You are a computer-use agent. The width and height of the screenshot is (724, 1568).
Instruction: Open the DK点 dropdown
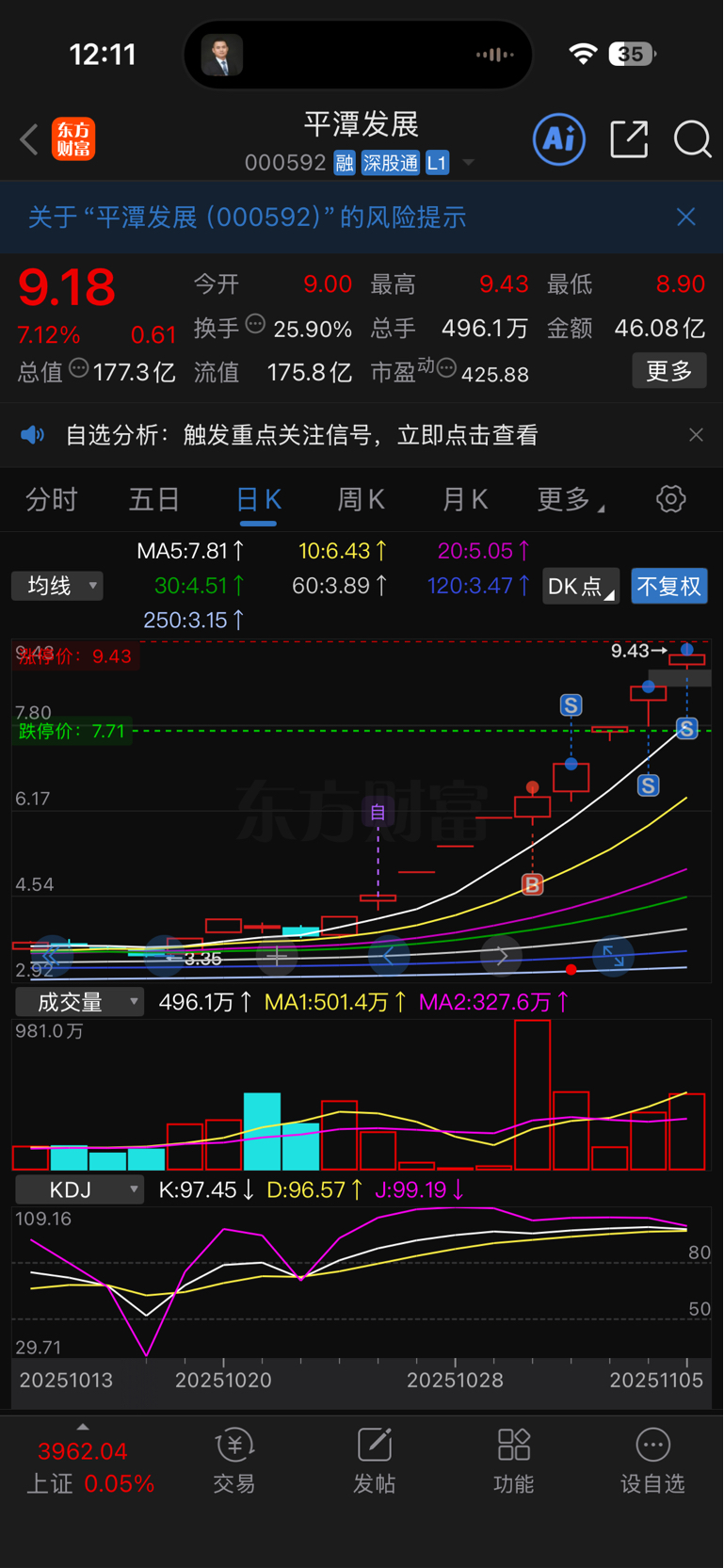581,586
